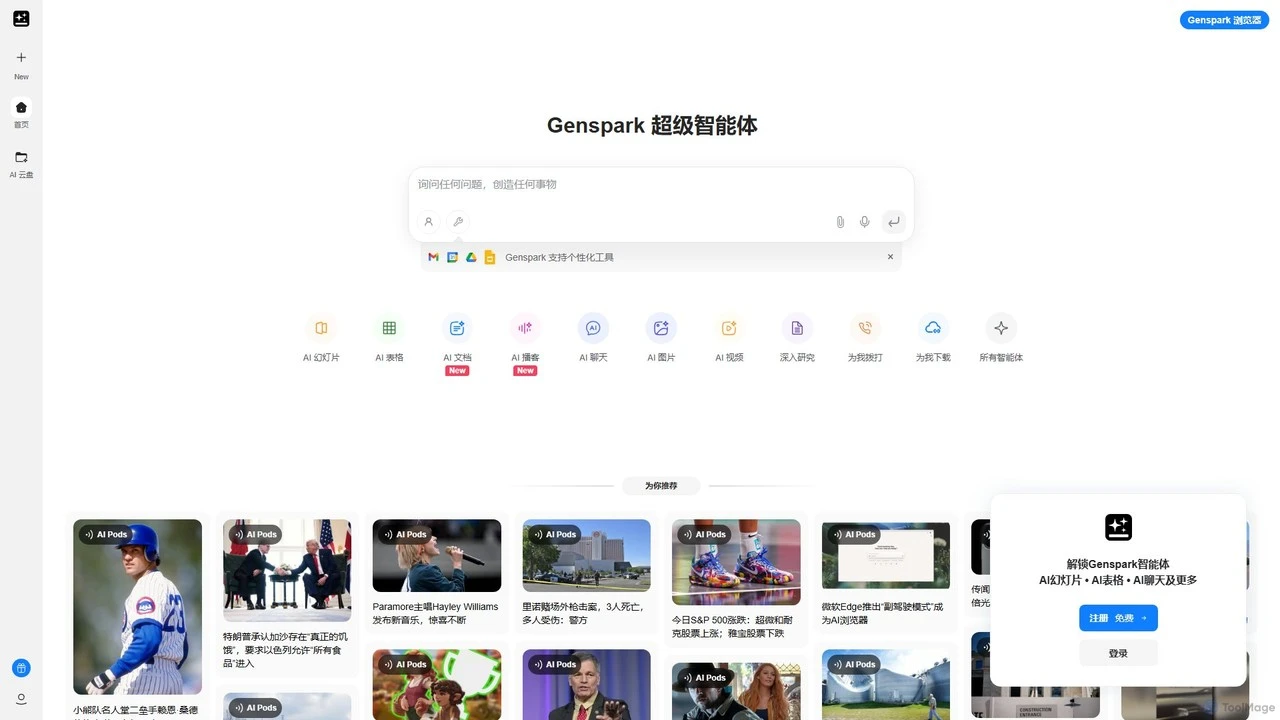Click the Genspark 浏览器 button

tap(1224, 20)
